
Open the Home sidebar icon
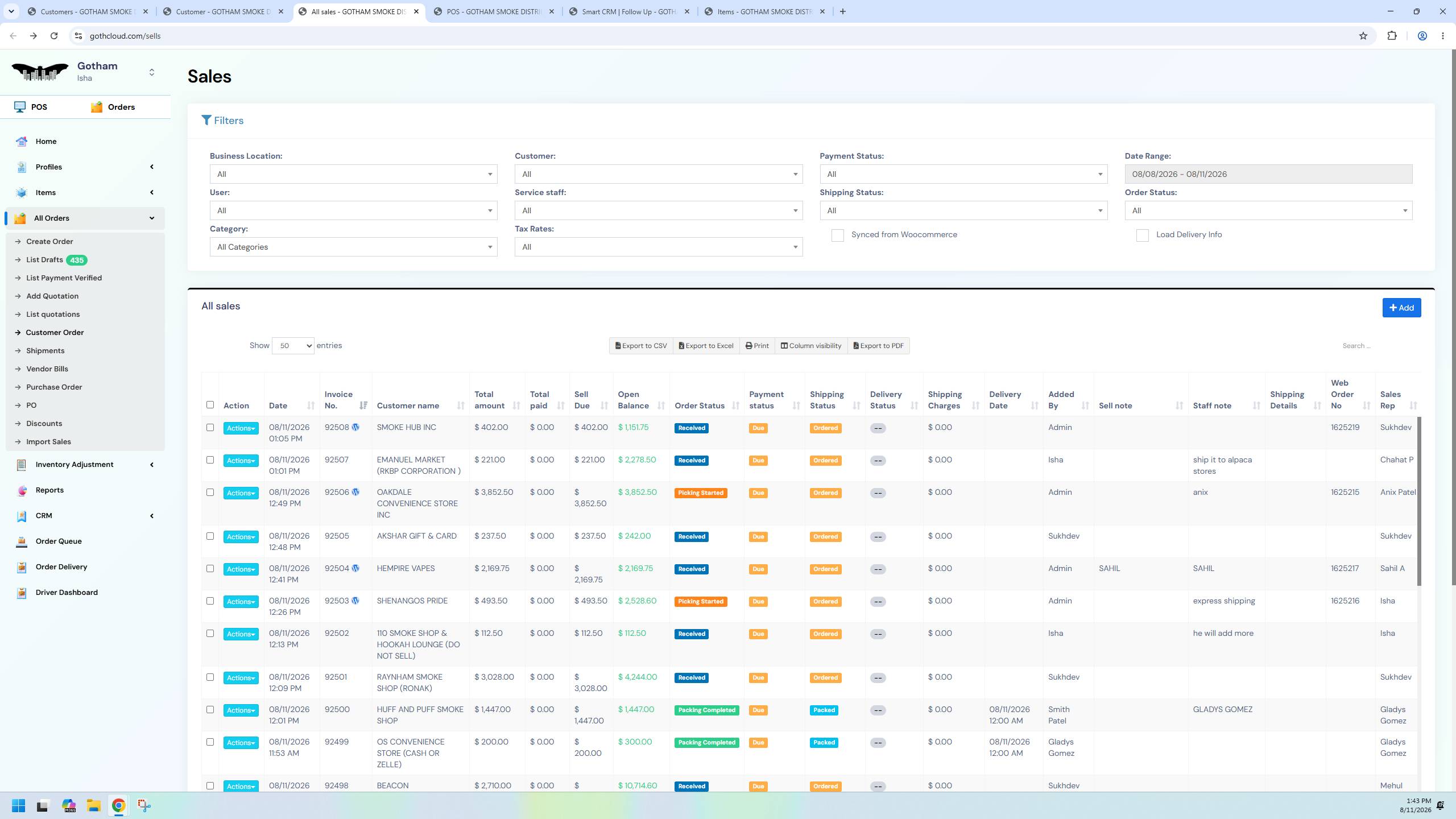point(22,142)
